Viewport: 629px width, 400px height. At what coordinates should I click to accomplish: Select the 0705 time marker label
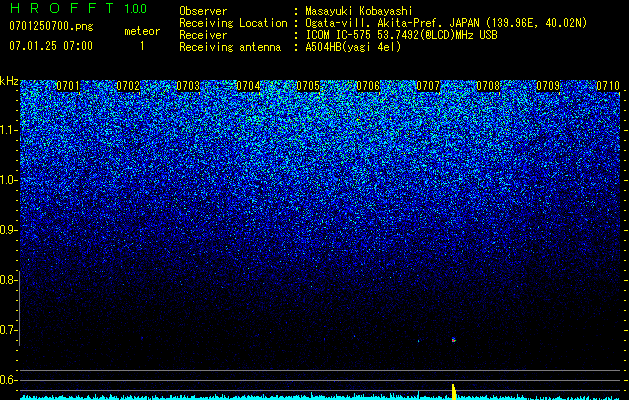(x=308, y=86)
